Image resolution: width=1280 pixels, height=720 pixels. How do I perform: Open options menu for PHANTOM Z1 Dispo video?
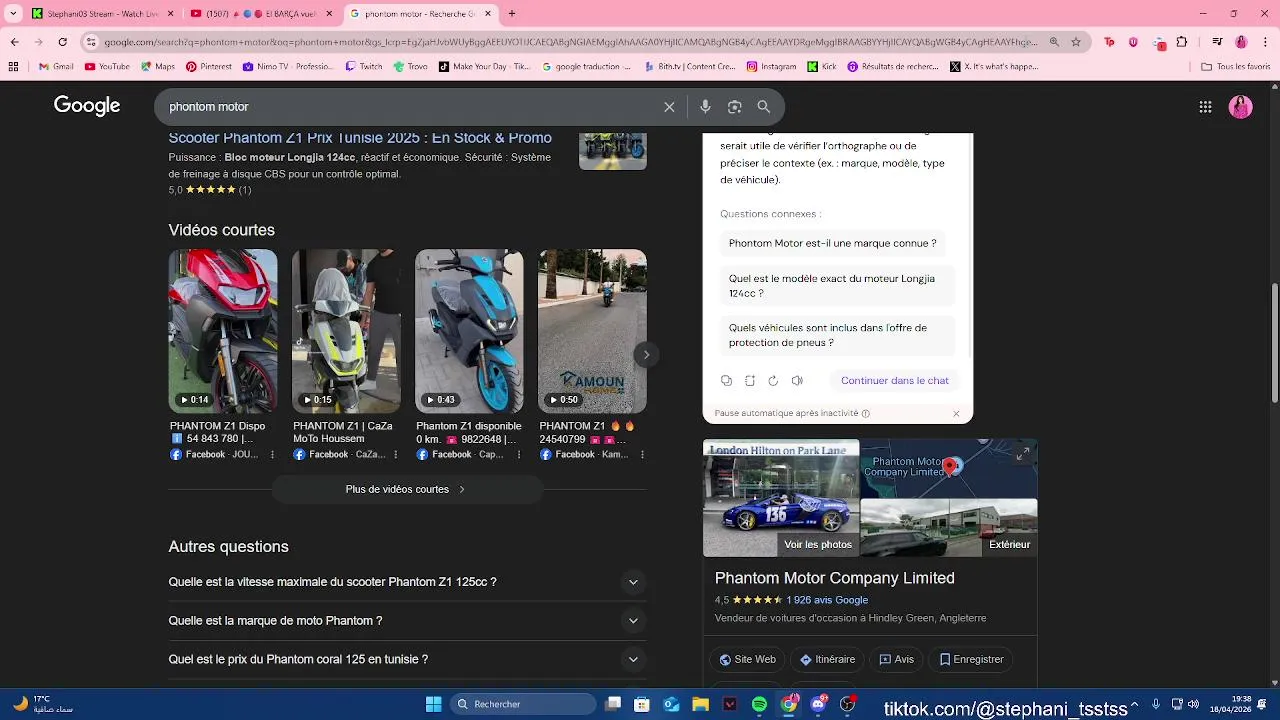[x=272, y=454]
